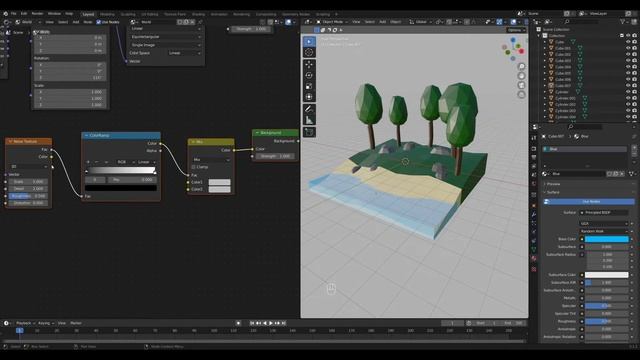Image resolution: width=640 pixels, height=360 pixels.
Task: Hide Cylinder.001 with its eye icon
Action: pos(628,98)
